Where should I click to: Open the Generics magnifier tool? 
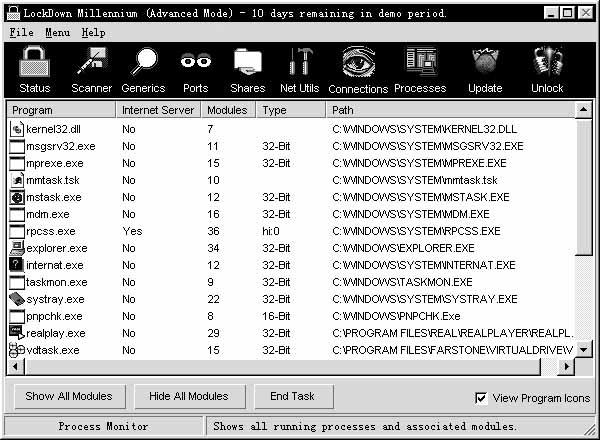click(x=143, y=70)
